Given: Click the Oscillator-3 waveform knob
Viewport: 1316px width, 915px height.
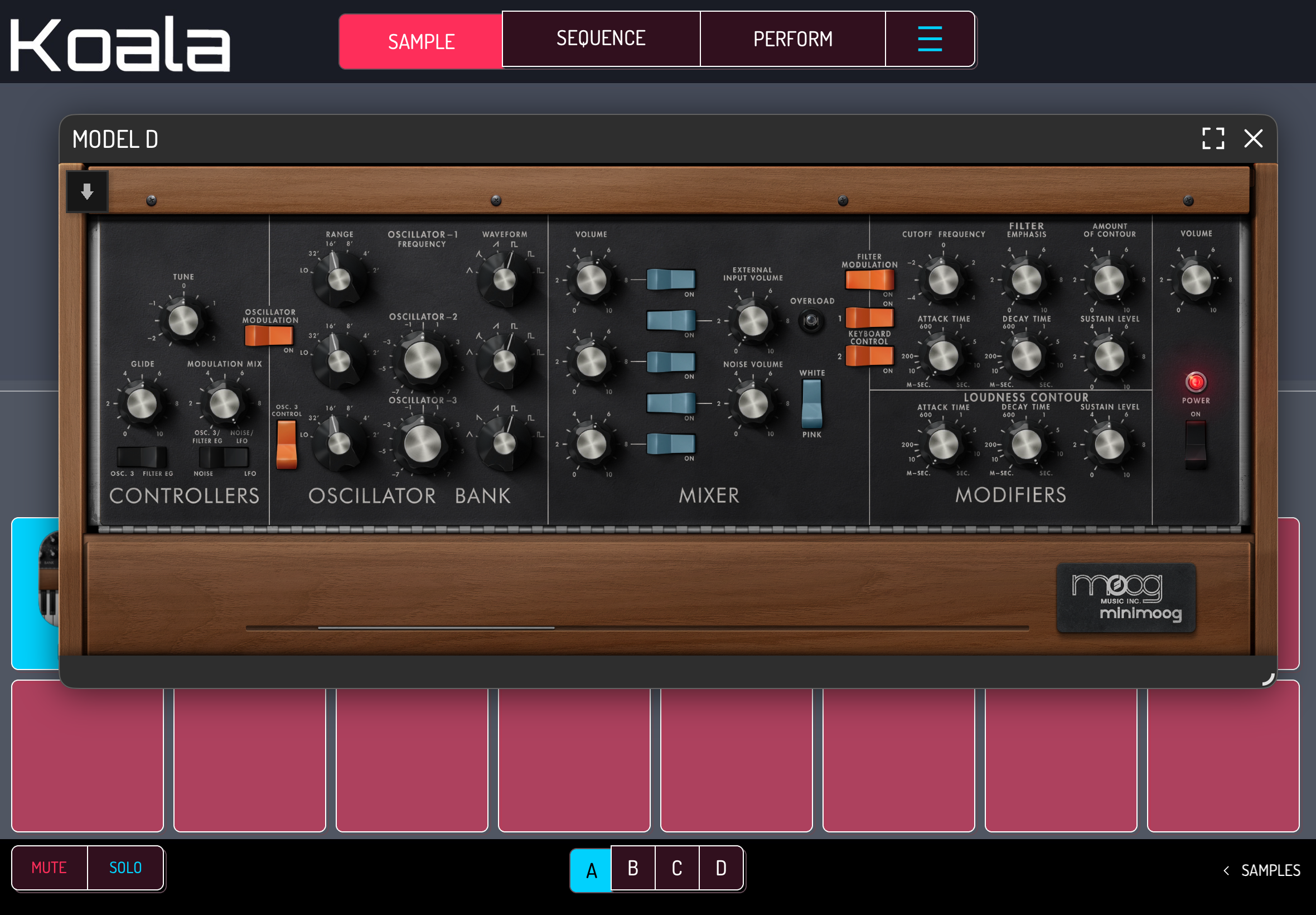Looking at the screenshot, I should 504,443.
